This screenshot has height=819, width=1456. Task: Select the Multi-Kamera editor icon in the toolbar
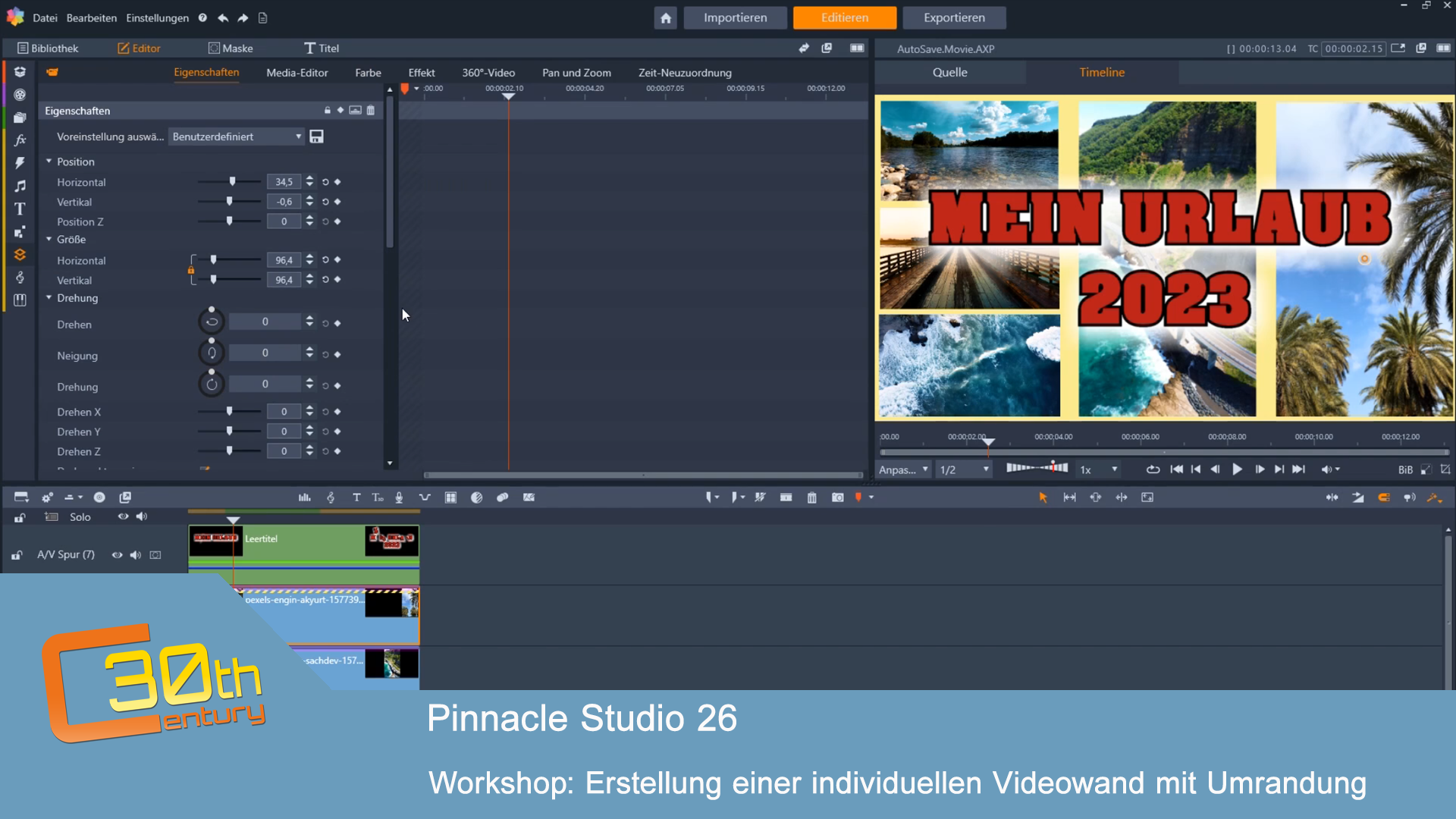click(450, 497)
